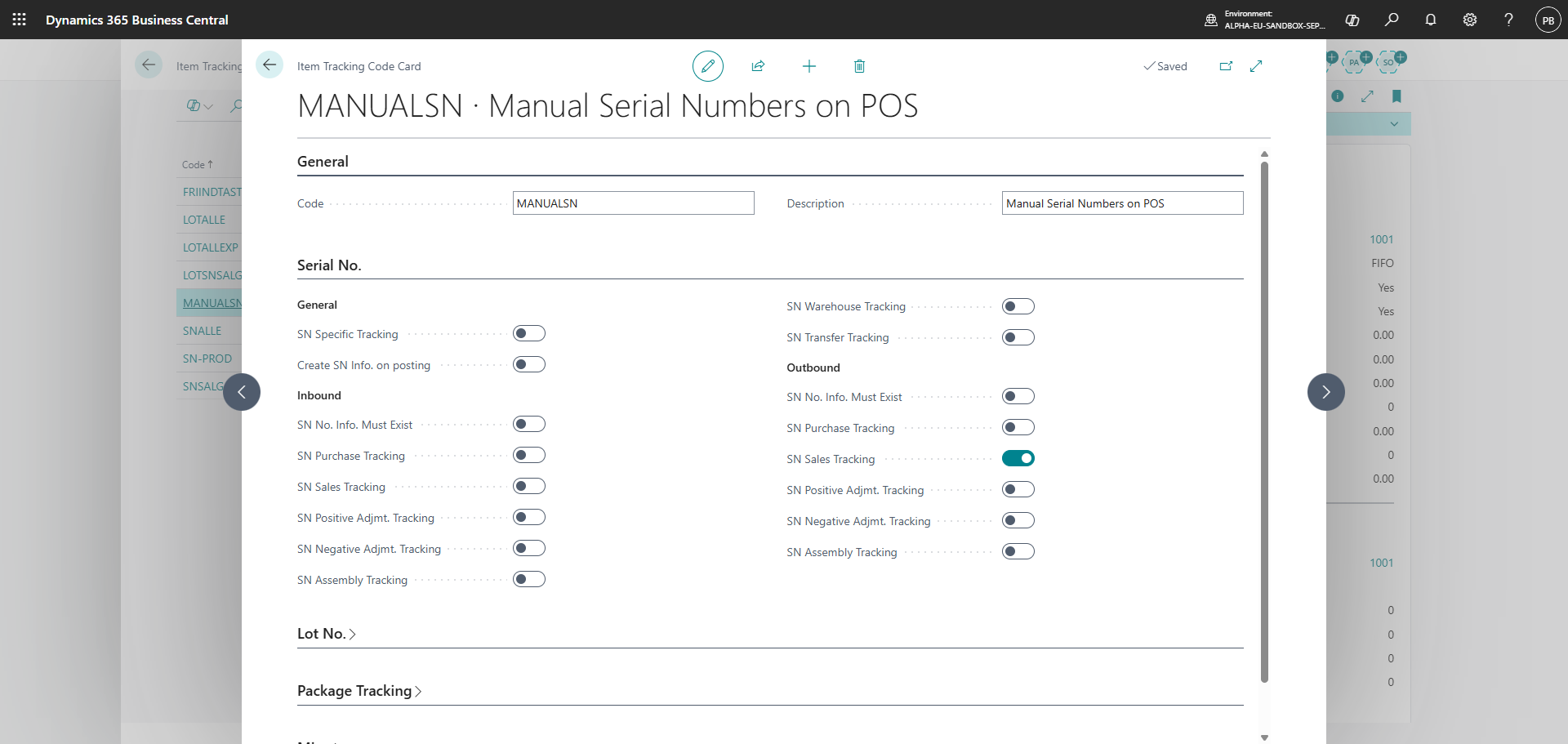Click the Description field
Screen dimensions: 1568x744
pyautogui.click(x=1123, y=203)
